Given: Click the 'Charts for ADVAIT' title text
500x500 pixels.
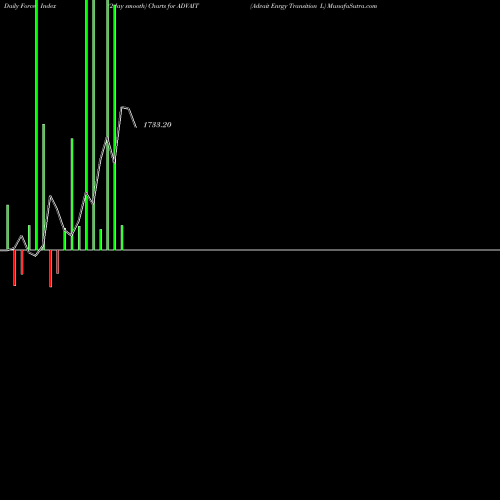Looking at the screenshot, I should pos(173,6).
